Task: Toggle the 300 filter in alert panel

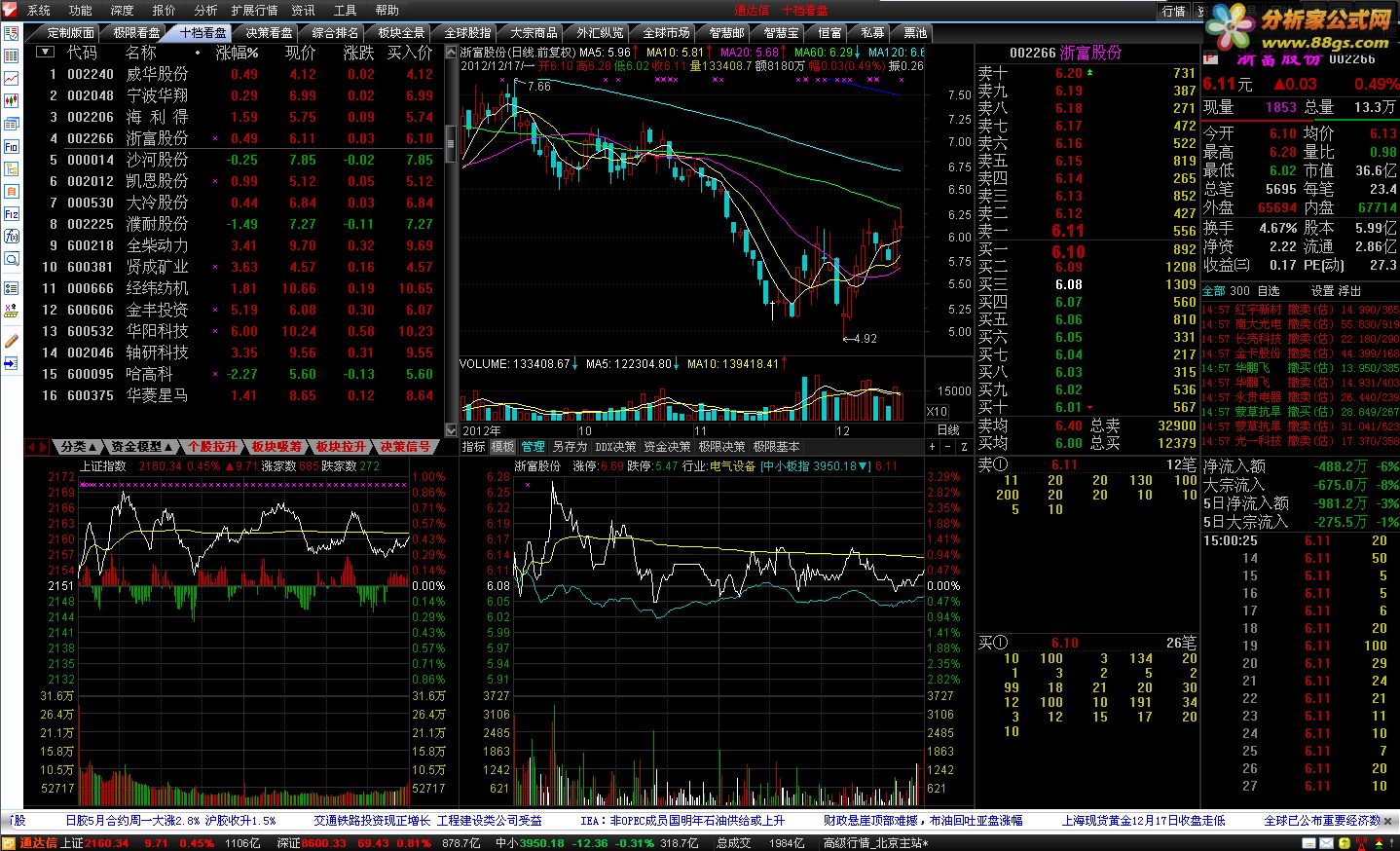Action: 1239,291
